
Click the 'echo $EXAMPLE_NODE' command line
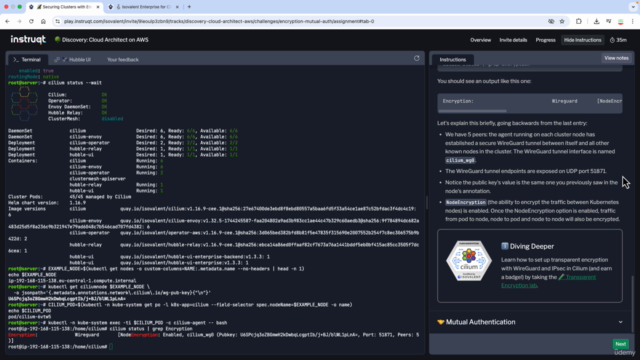coord(32,275)
